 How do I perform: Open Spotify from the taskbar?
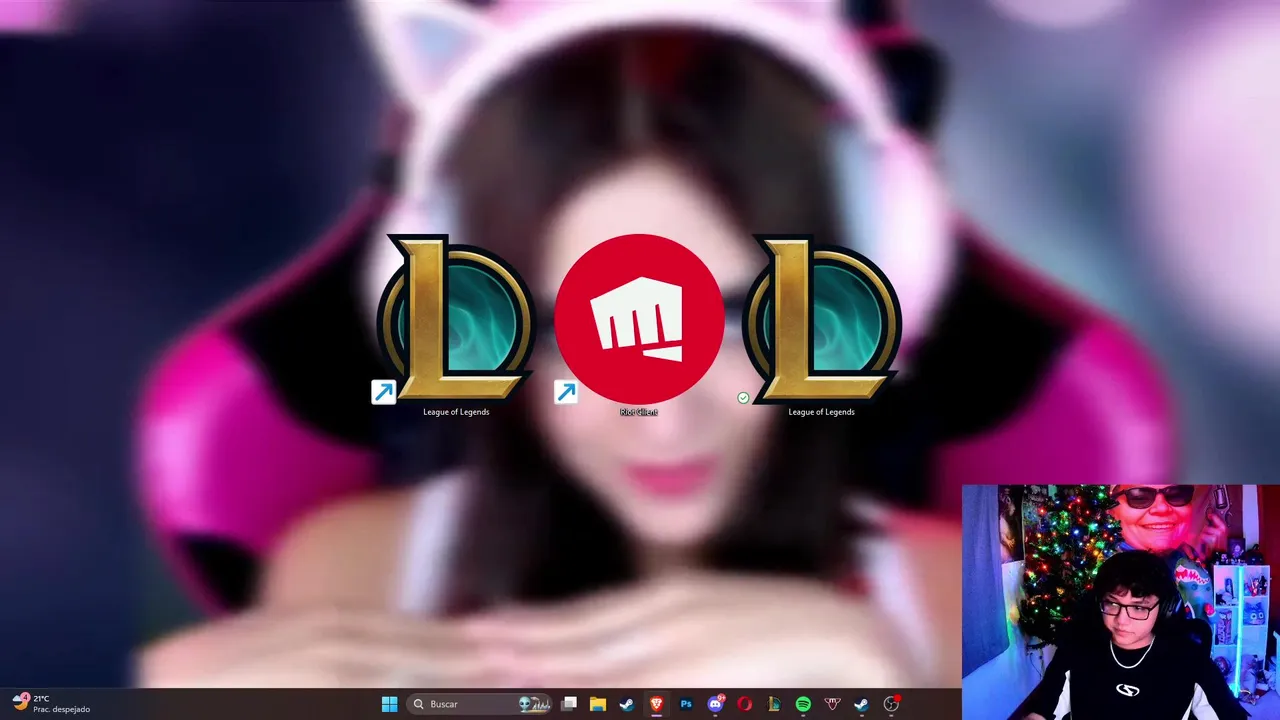pyautogui.click(x=803, y=704)
